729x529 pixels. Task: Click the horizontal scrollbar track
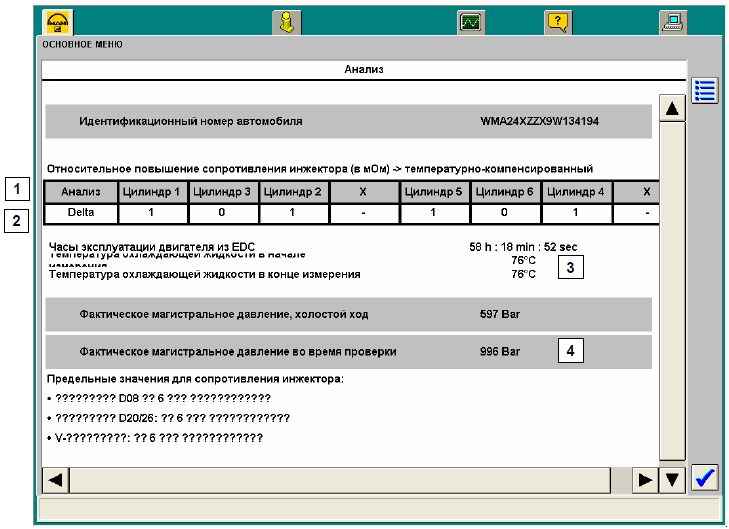tap(350, 480)
